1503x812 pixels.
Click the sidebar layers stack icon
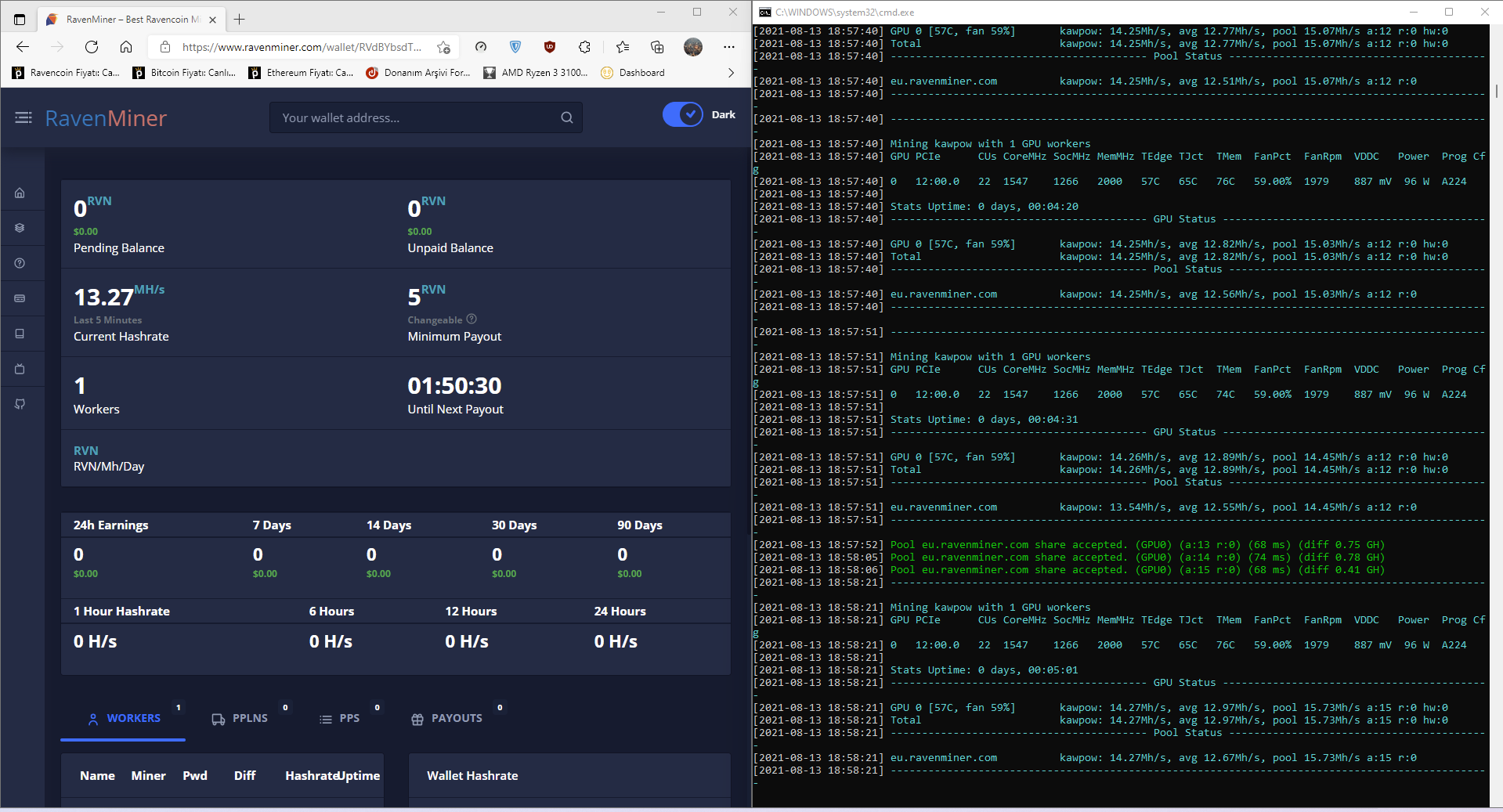20,228
